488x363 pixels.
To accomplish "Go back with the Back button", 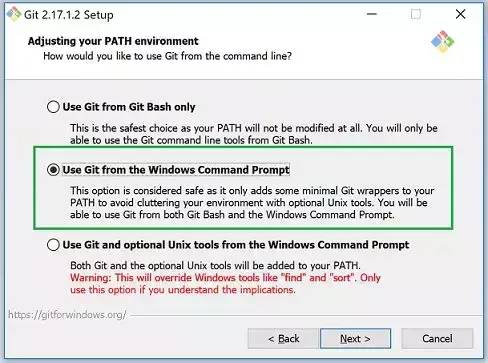I will point(283,338).
